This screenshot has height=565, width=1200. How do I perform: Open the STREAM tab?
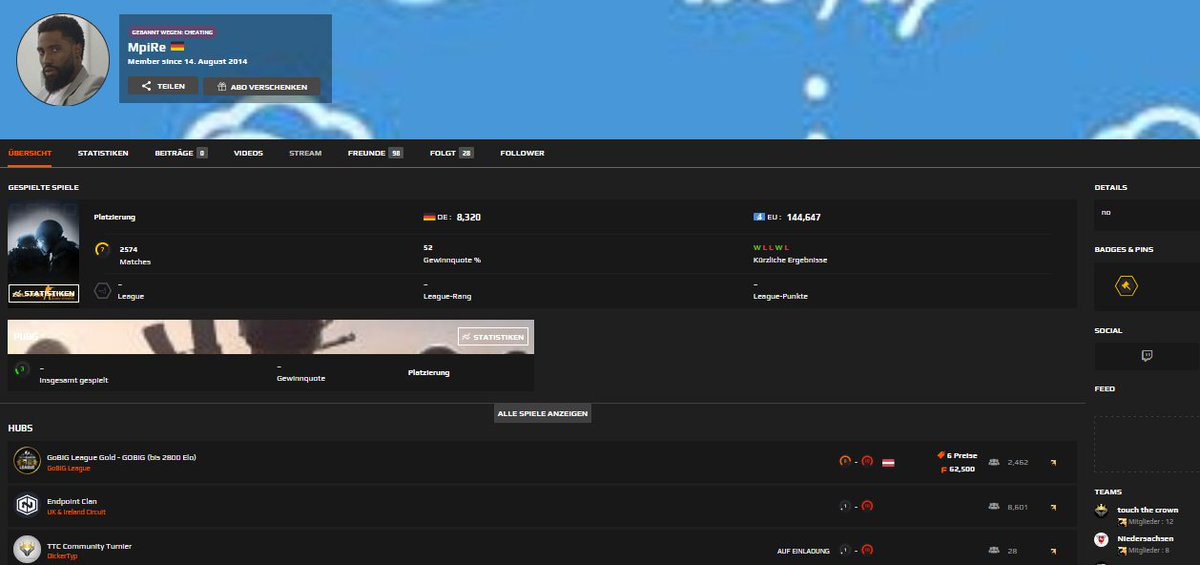tap(305, 153)
